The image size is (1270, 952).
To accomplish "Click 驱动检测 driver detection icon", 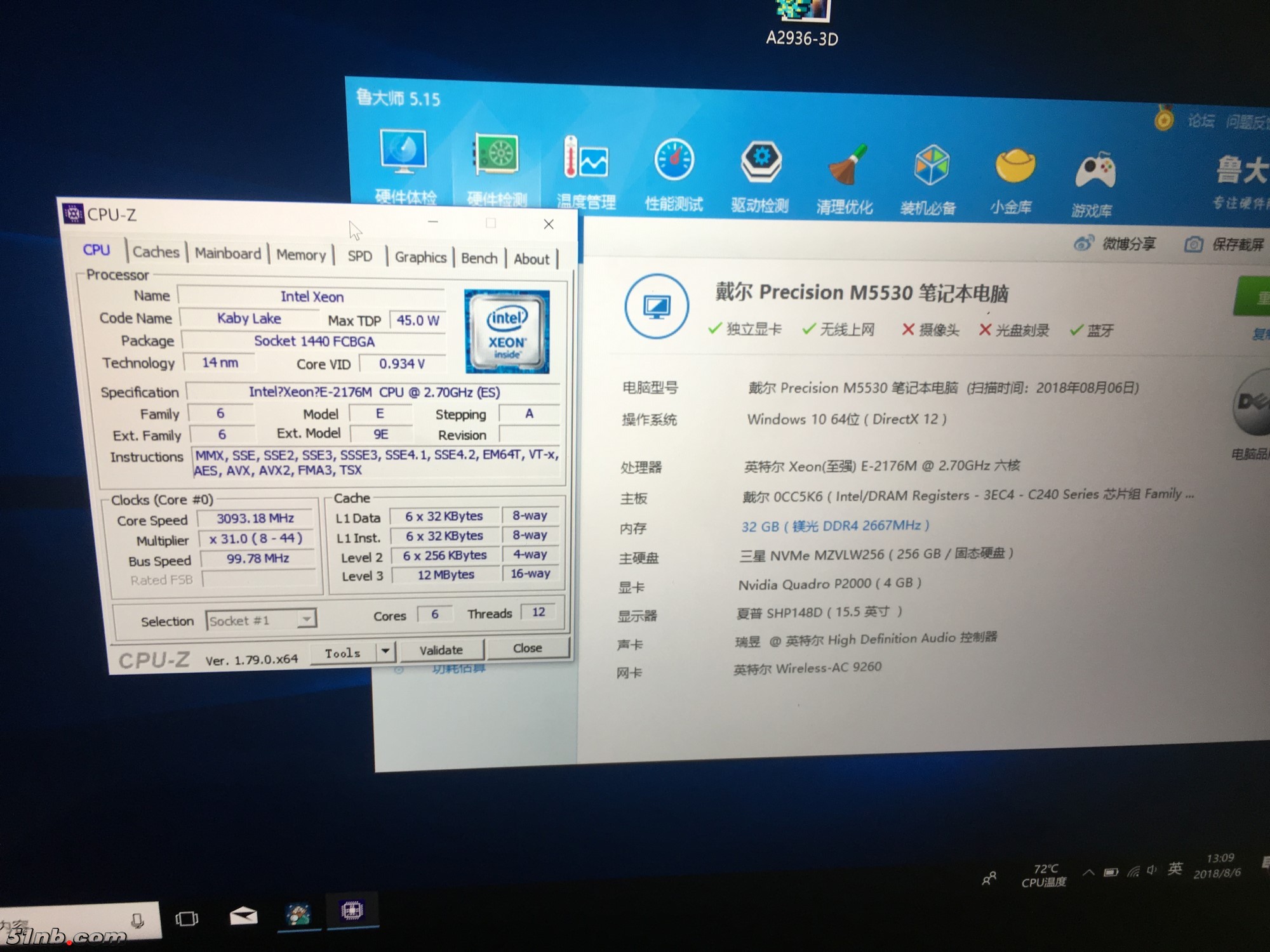I will 760,162.
